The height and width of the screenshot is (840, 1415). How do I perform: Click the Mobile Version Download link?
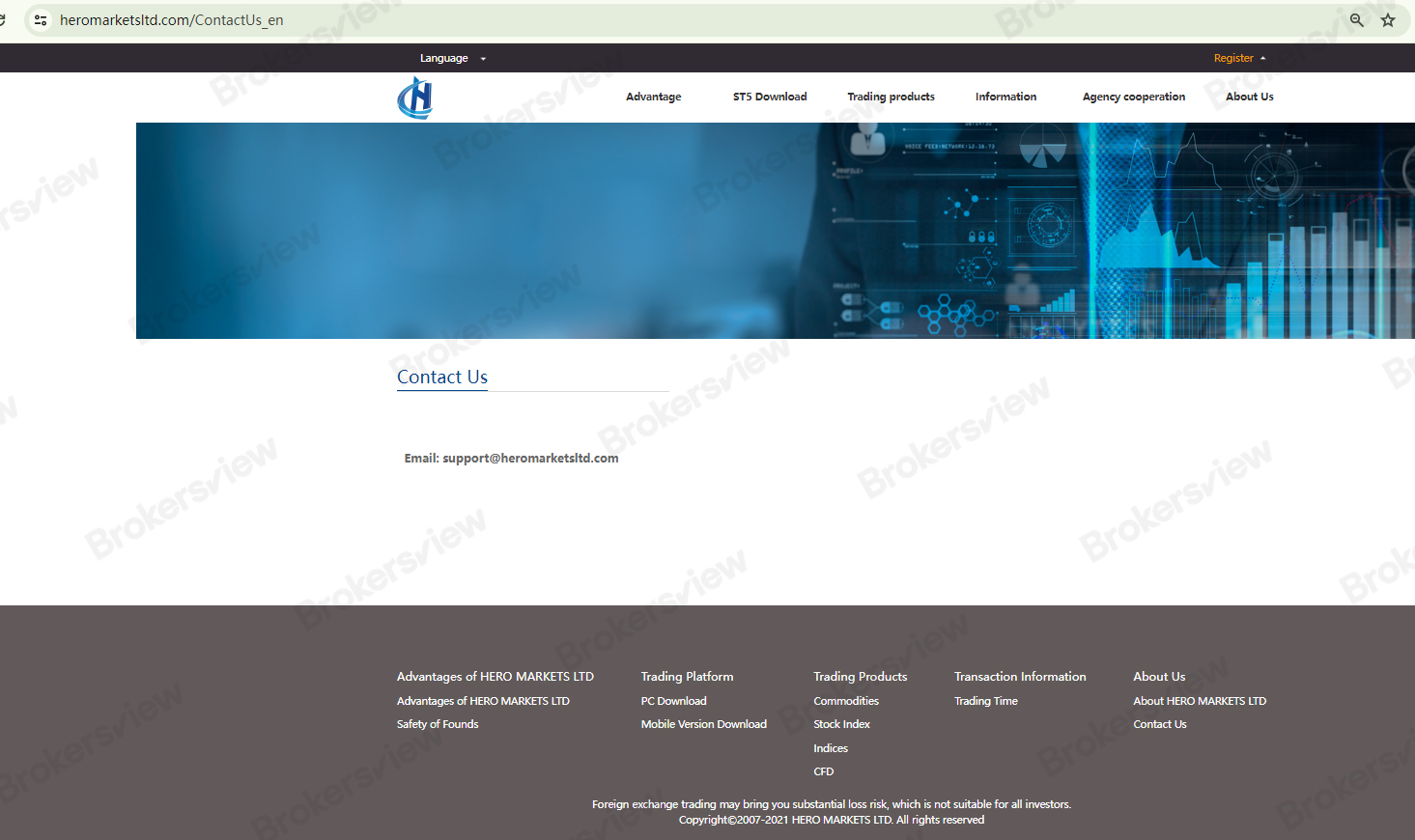tap(704, 723)
